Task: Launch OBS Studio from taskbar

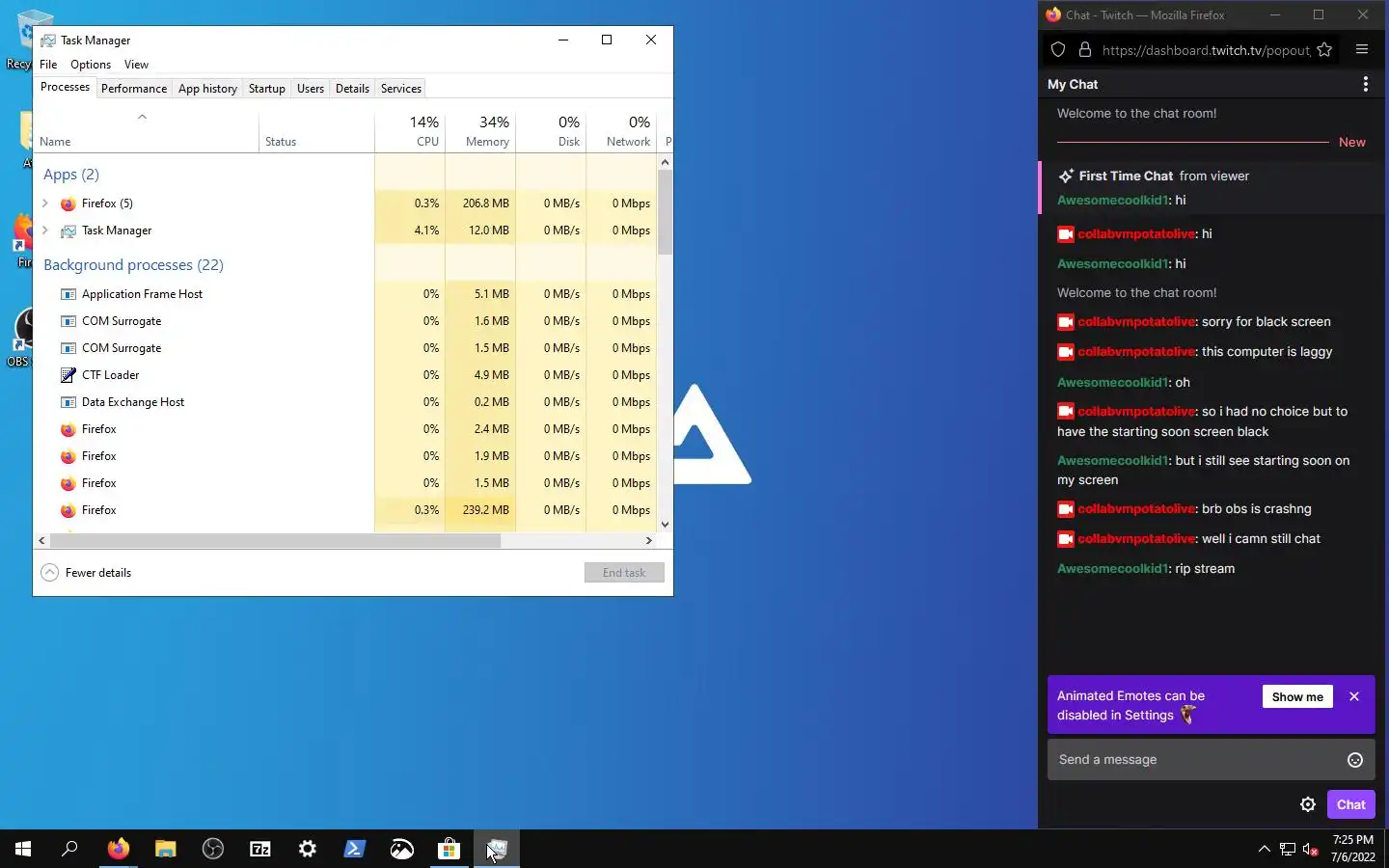Action: click(213, 849)
